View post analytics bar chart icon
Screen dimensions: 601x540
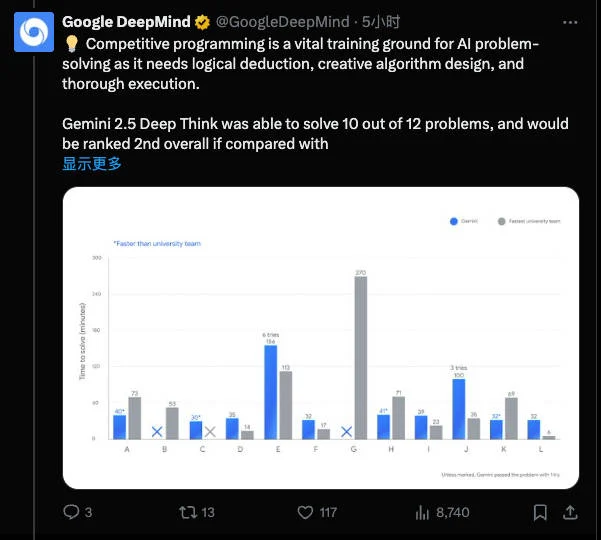(422, 512)
